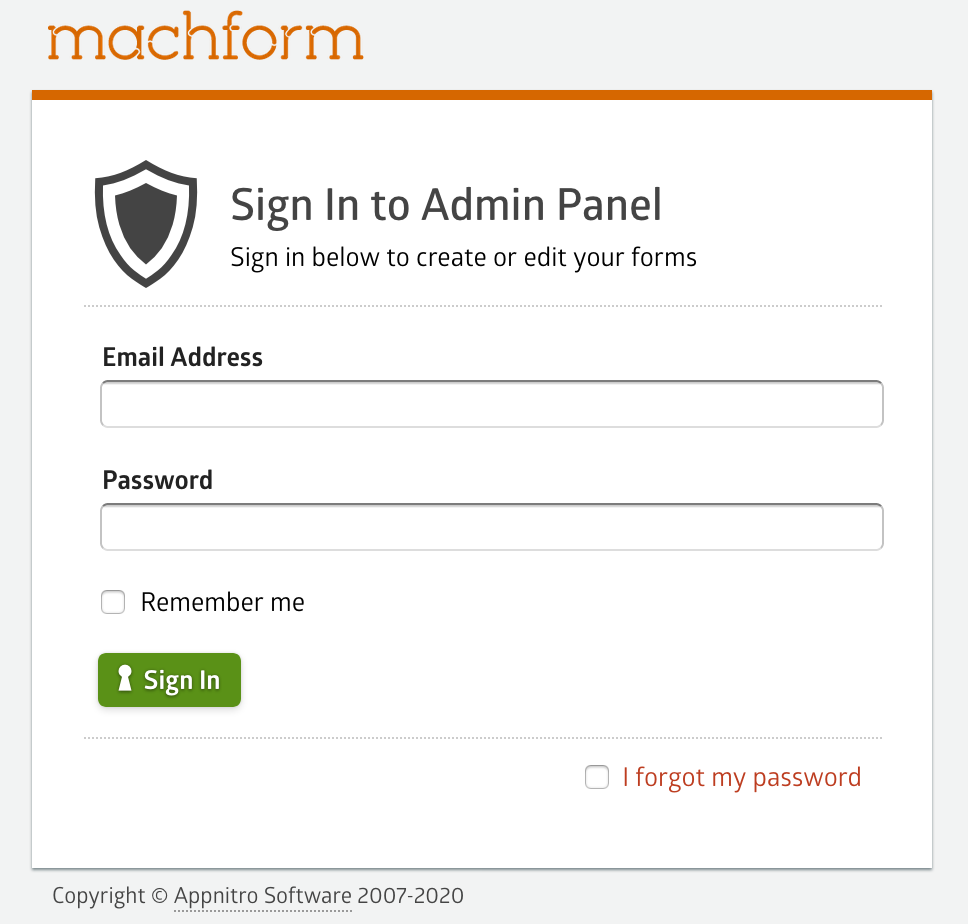968x924 pixels.
Task: Click the Sign In to Admin Panel heading
Action: (446, 204)
